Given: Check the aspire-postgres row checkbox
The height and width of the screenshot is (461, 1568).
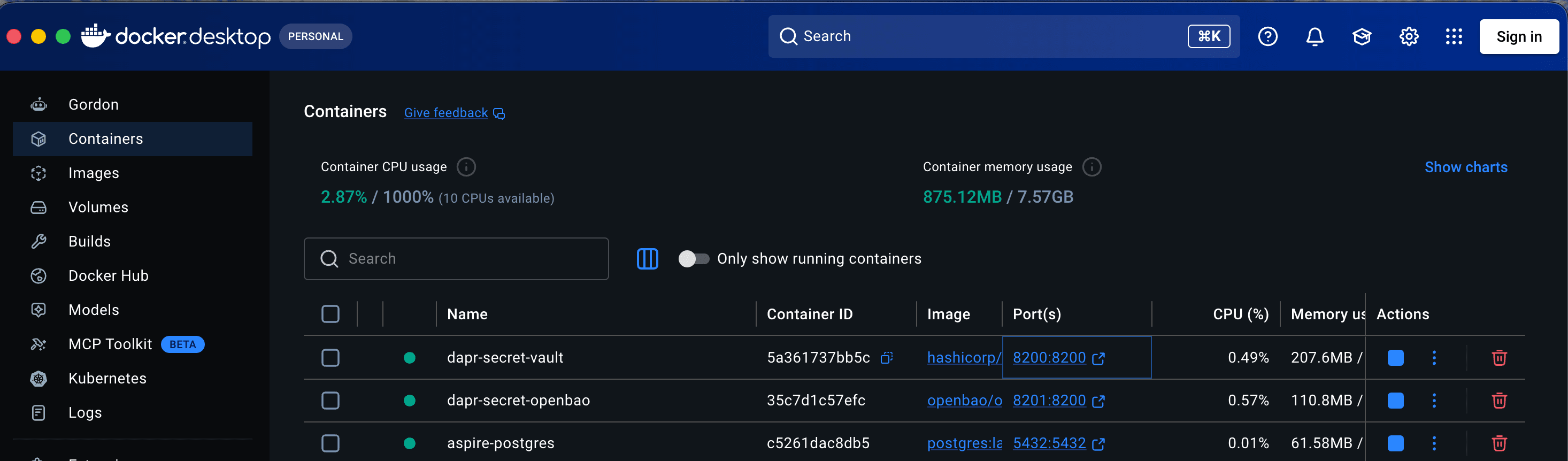Looking at the screenshot, I should [330, 443].
